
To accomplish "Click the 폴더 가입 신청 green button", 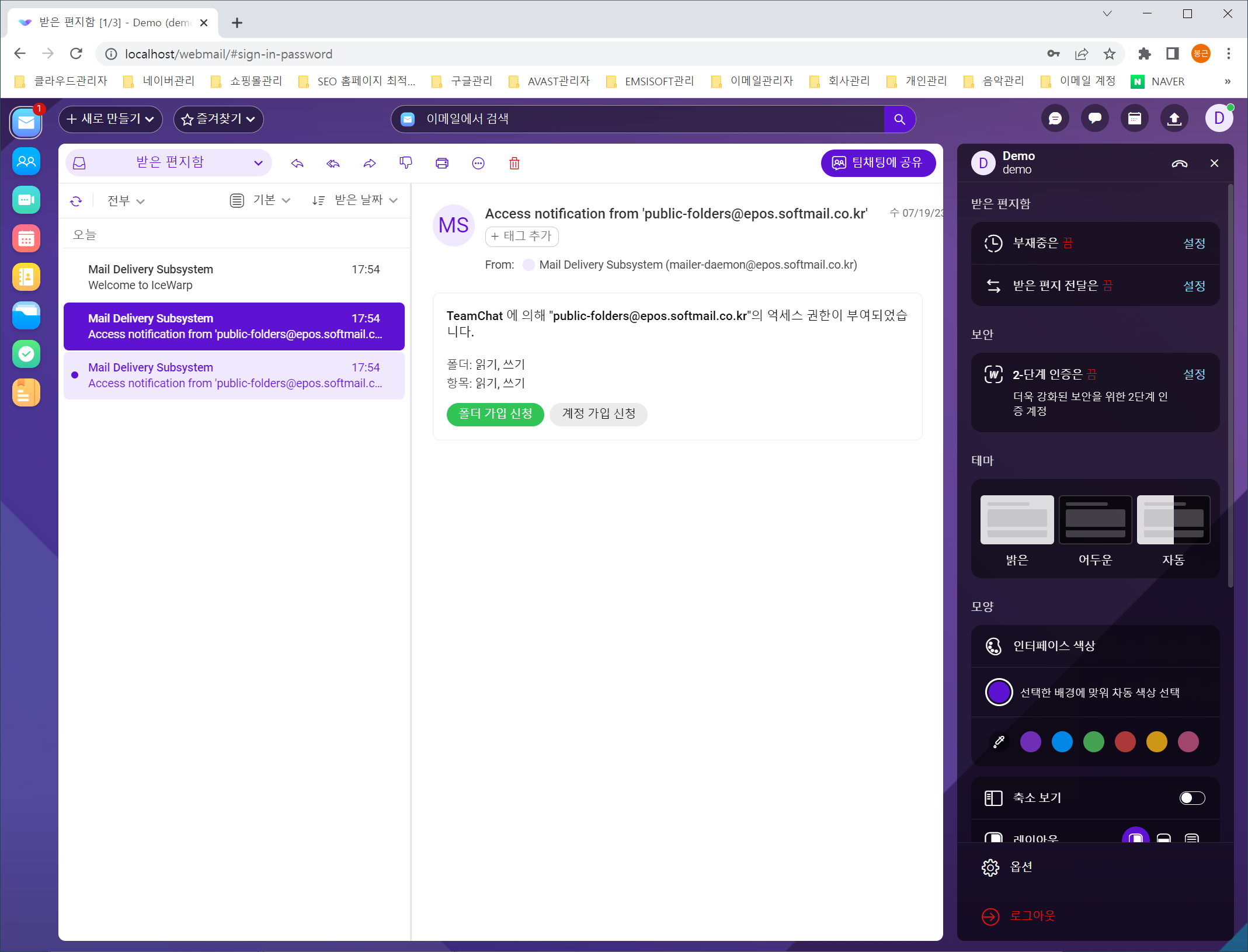I will 495,414.
